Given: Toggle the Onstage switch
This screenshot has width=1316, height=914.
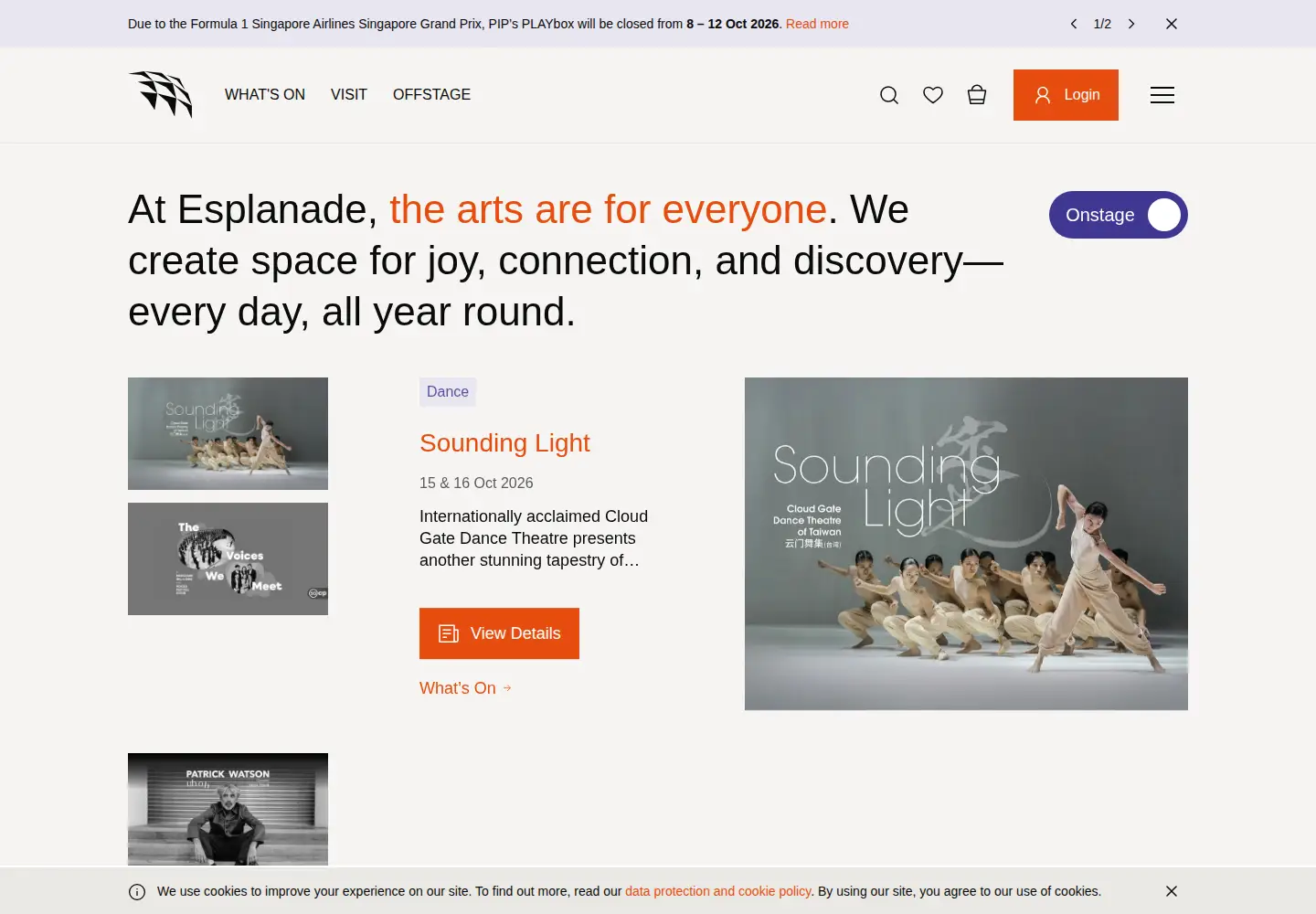Looking at the screenshot, I should pyautogui.click(x=1119, y=215).
